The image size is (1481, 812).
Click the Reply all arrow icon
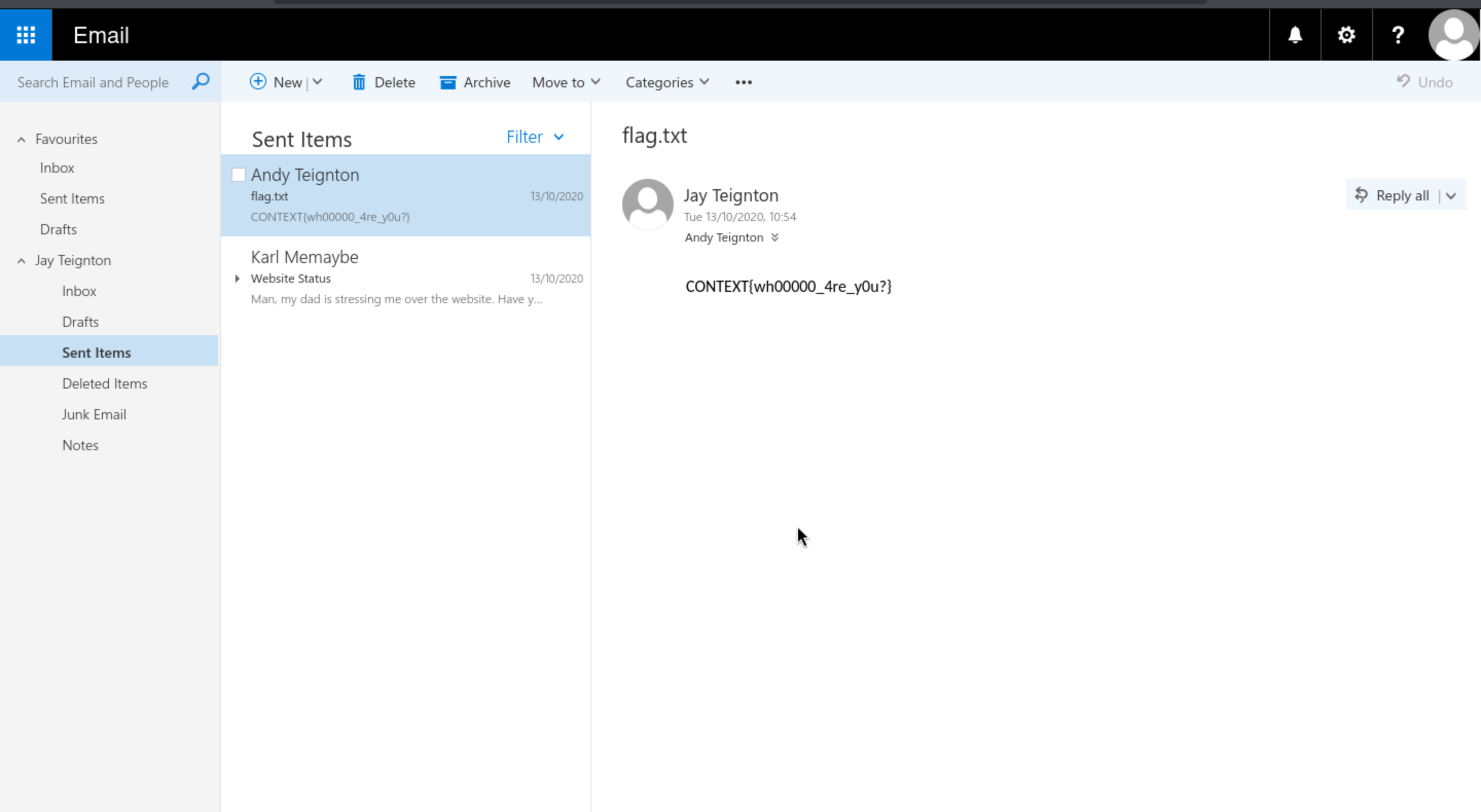(1361, 195)
